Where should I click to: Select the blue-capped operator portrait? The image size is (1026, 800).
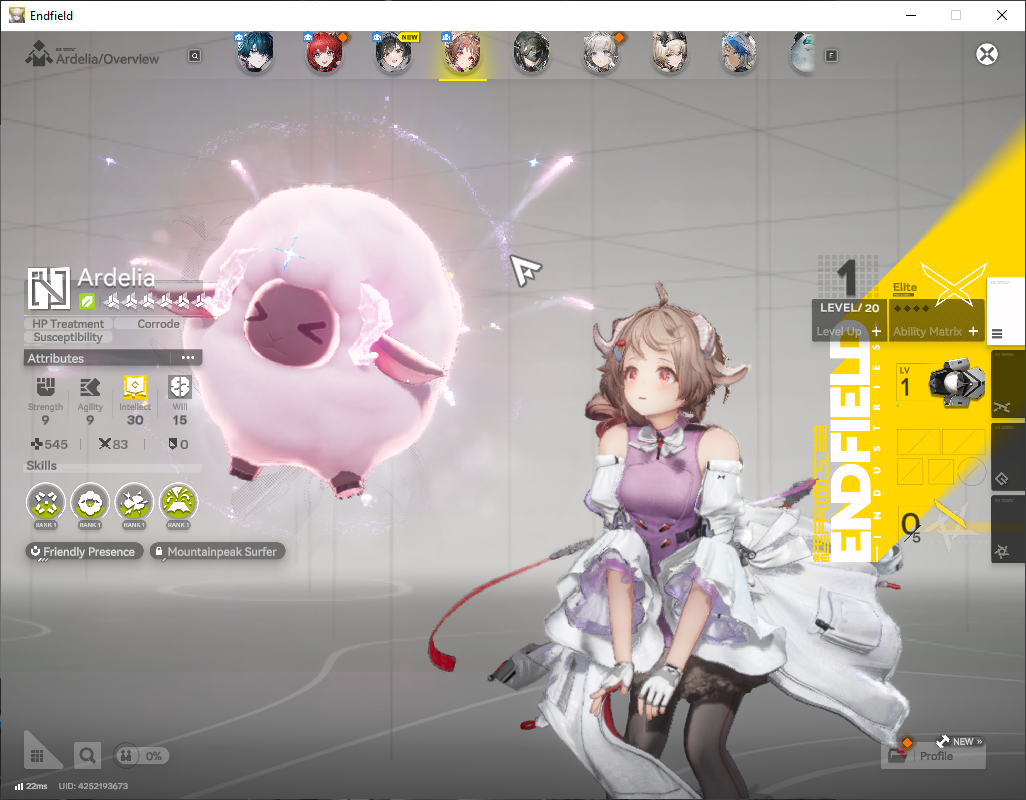point(739,52)
